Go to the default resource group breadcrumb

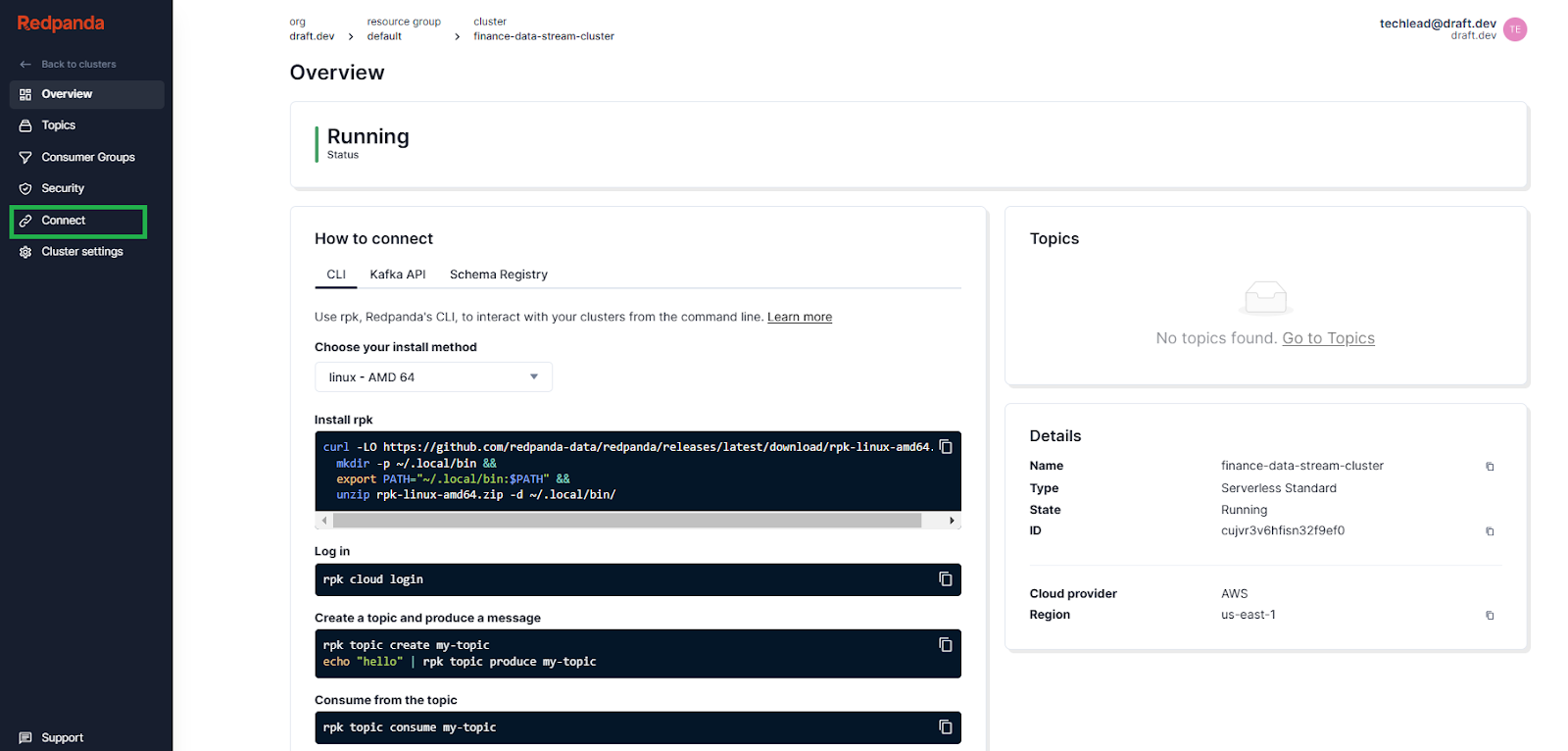click(x=384, y=36)
